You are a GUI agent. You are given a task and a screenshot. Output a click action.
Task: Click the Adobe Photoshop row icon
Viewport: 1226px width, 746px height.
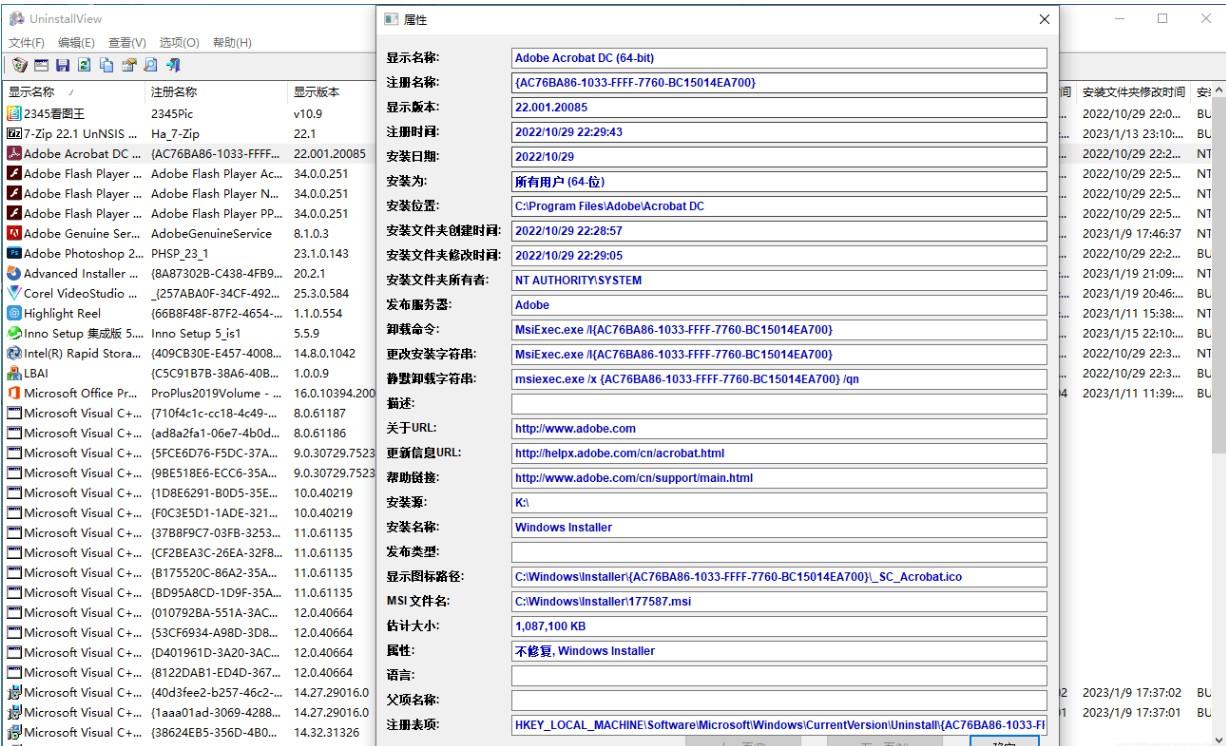pyautogui.click(x=14, y=253)
